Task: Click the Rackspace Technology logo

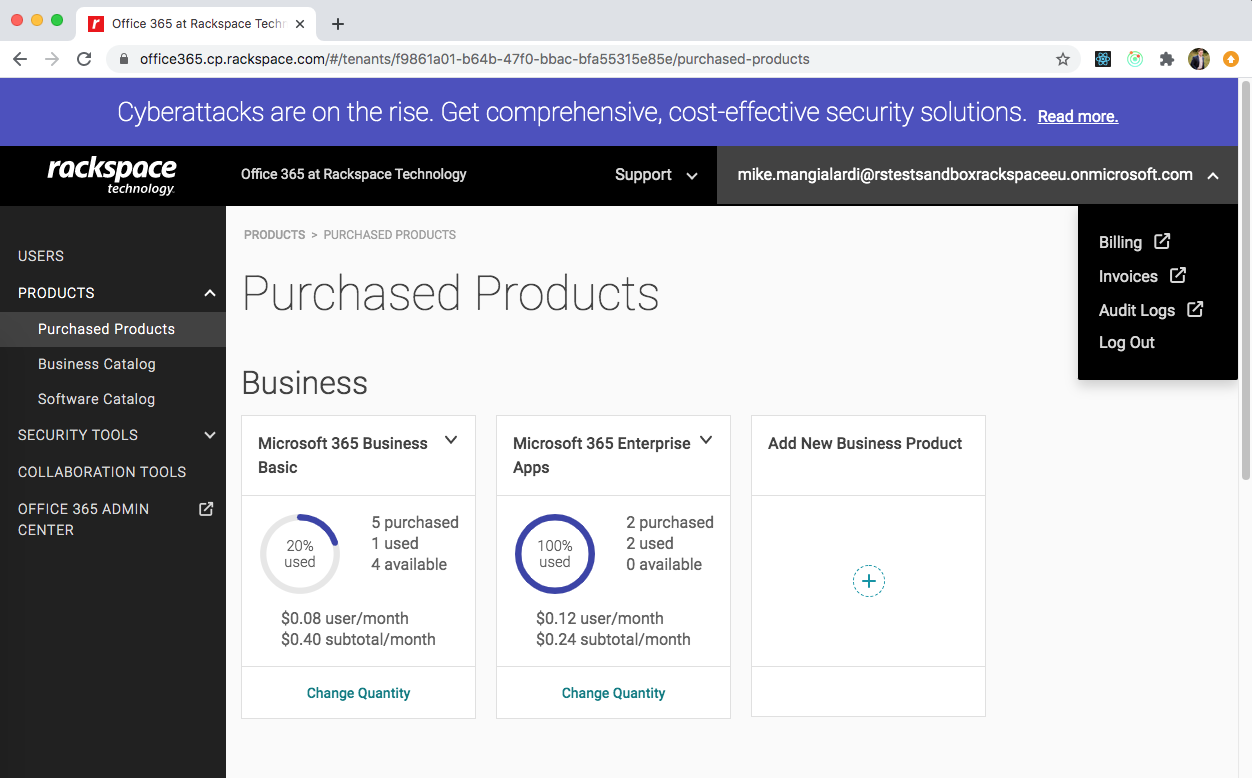Action: pyautogui.click(x=112, y=175)
